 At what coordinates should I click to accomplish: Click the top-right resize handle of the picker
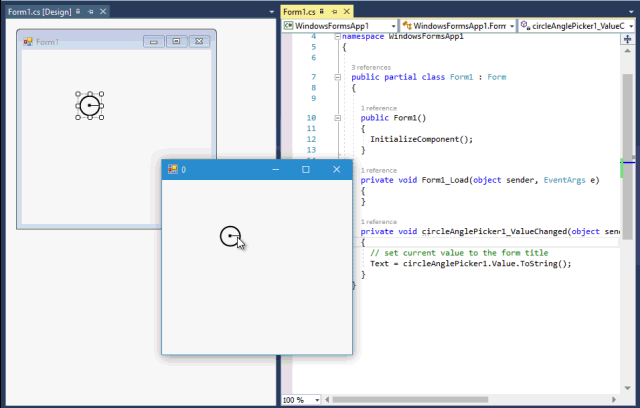[x=101, y=94]
